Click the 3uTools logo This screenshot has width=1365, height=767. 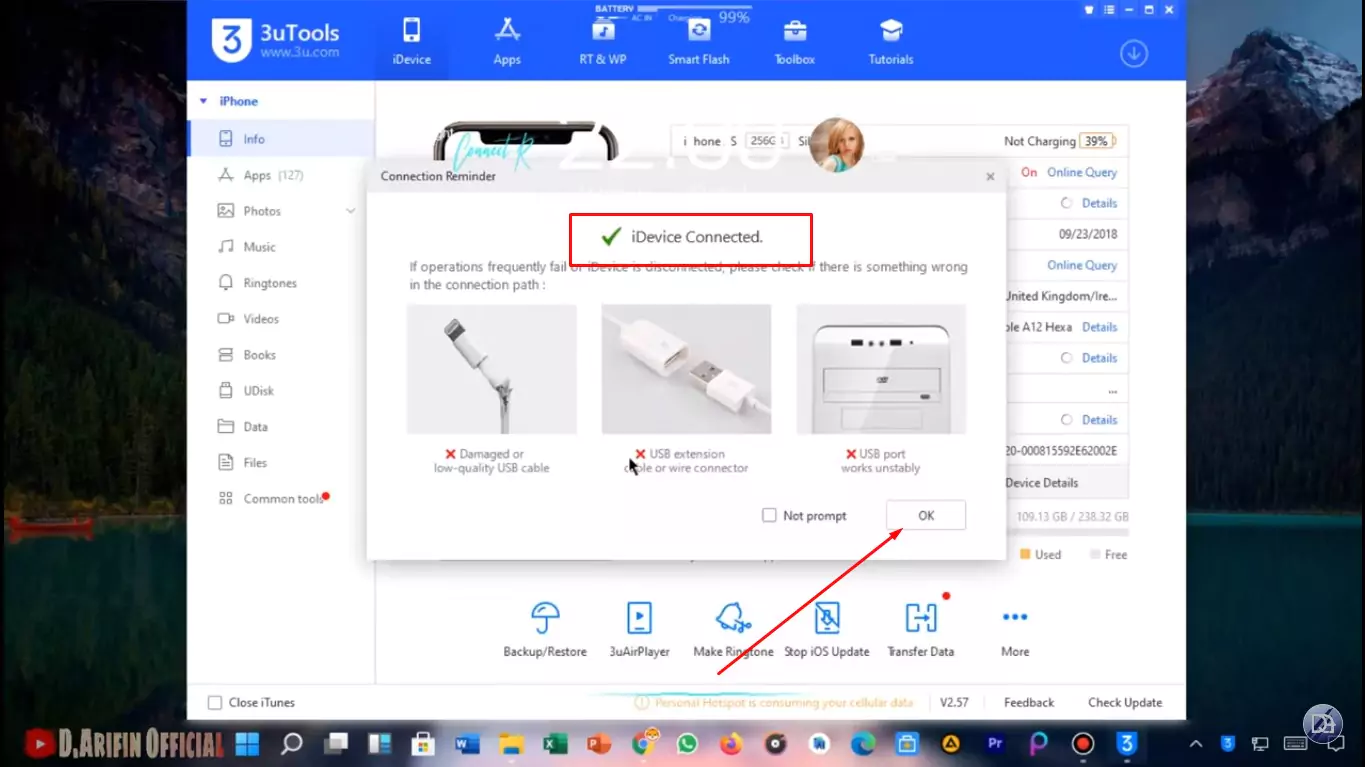(275, 40)
